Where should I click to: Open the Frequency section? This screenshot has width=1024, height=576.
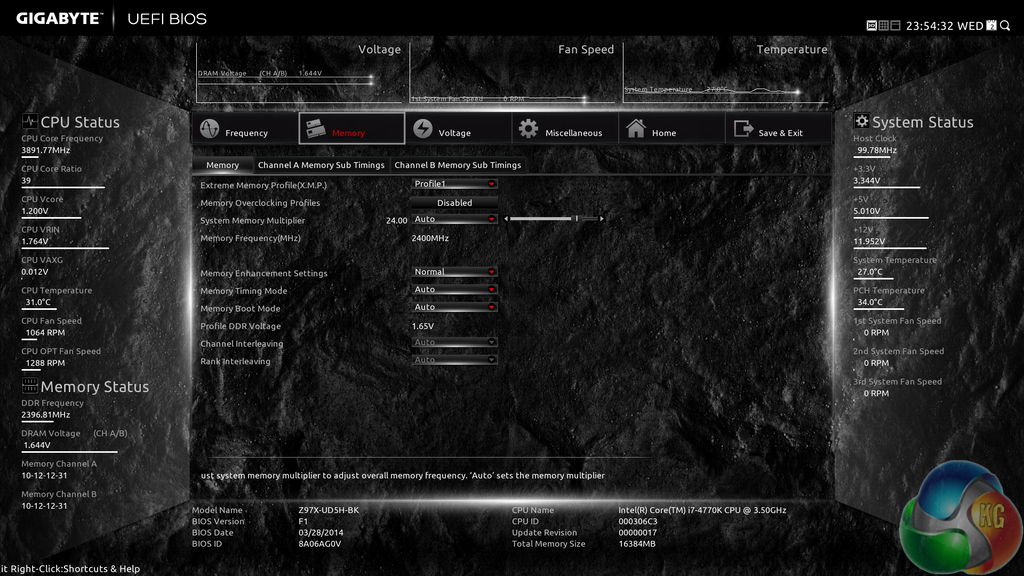(x=244, y=129)
